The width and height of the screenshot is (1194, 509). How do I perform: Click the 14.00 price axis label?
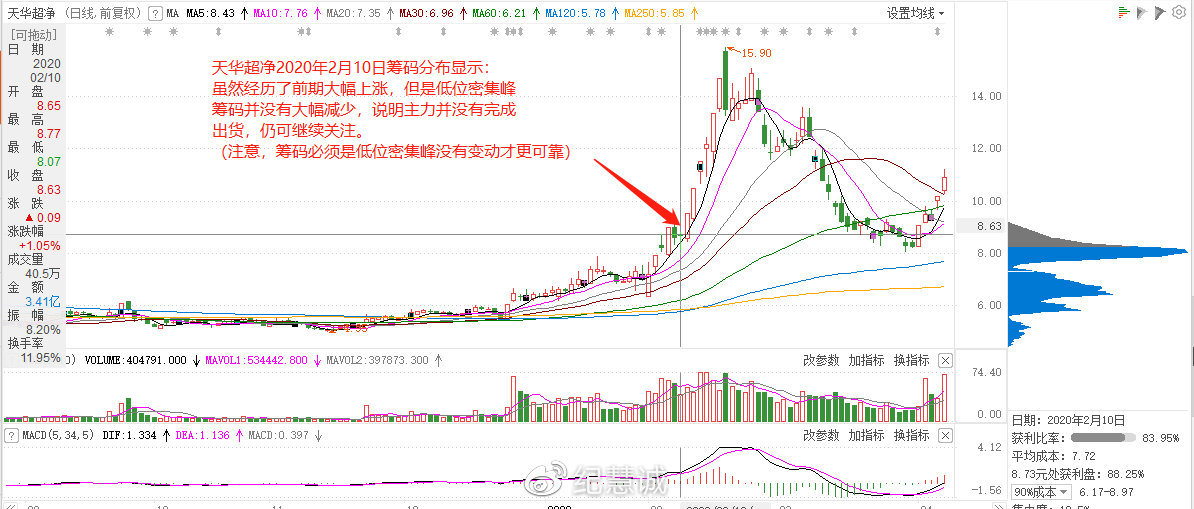pyautogui.click(x=985, y=97)
